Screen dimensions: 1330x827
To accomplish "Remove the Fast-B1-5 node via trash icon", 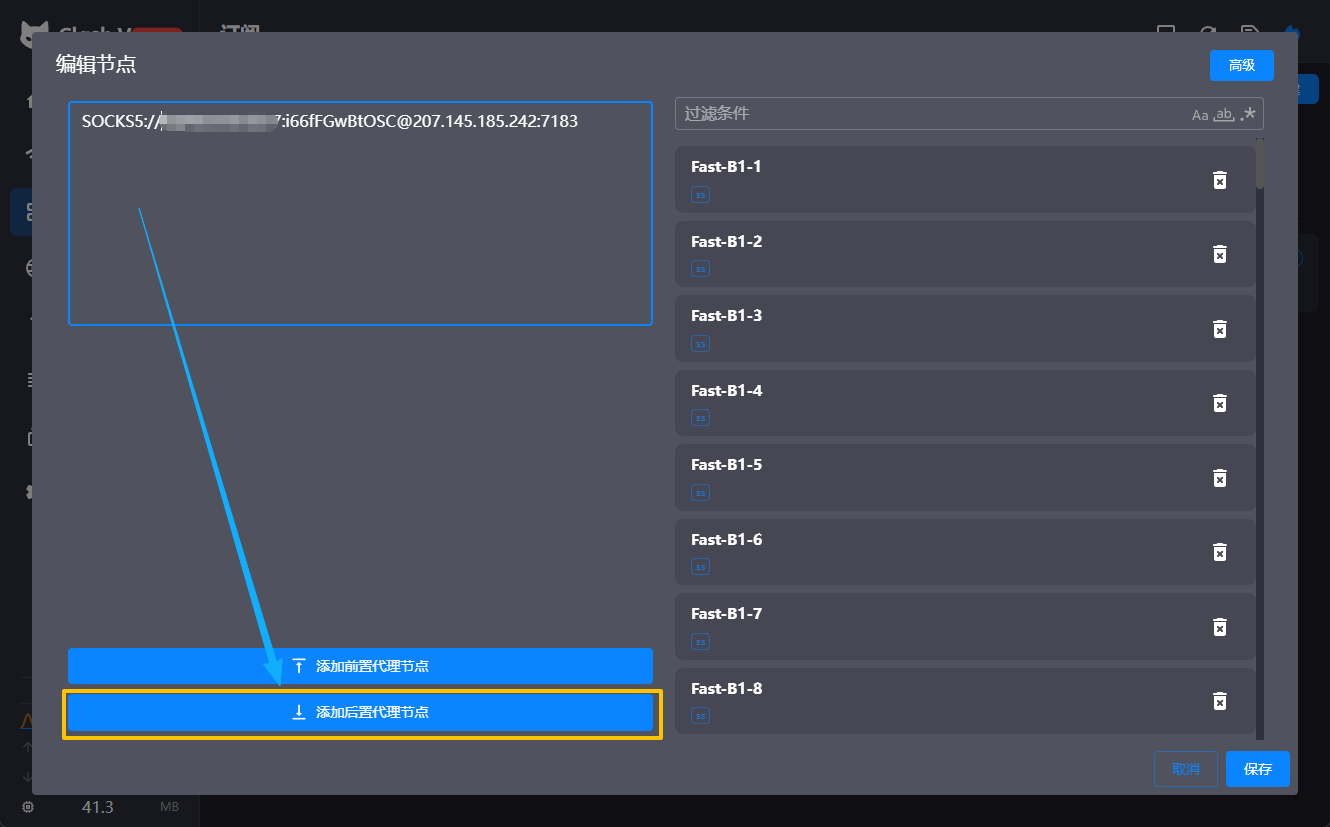I will pyautogui.click(x=1220, y=478).
